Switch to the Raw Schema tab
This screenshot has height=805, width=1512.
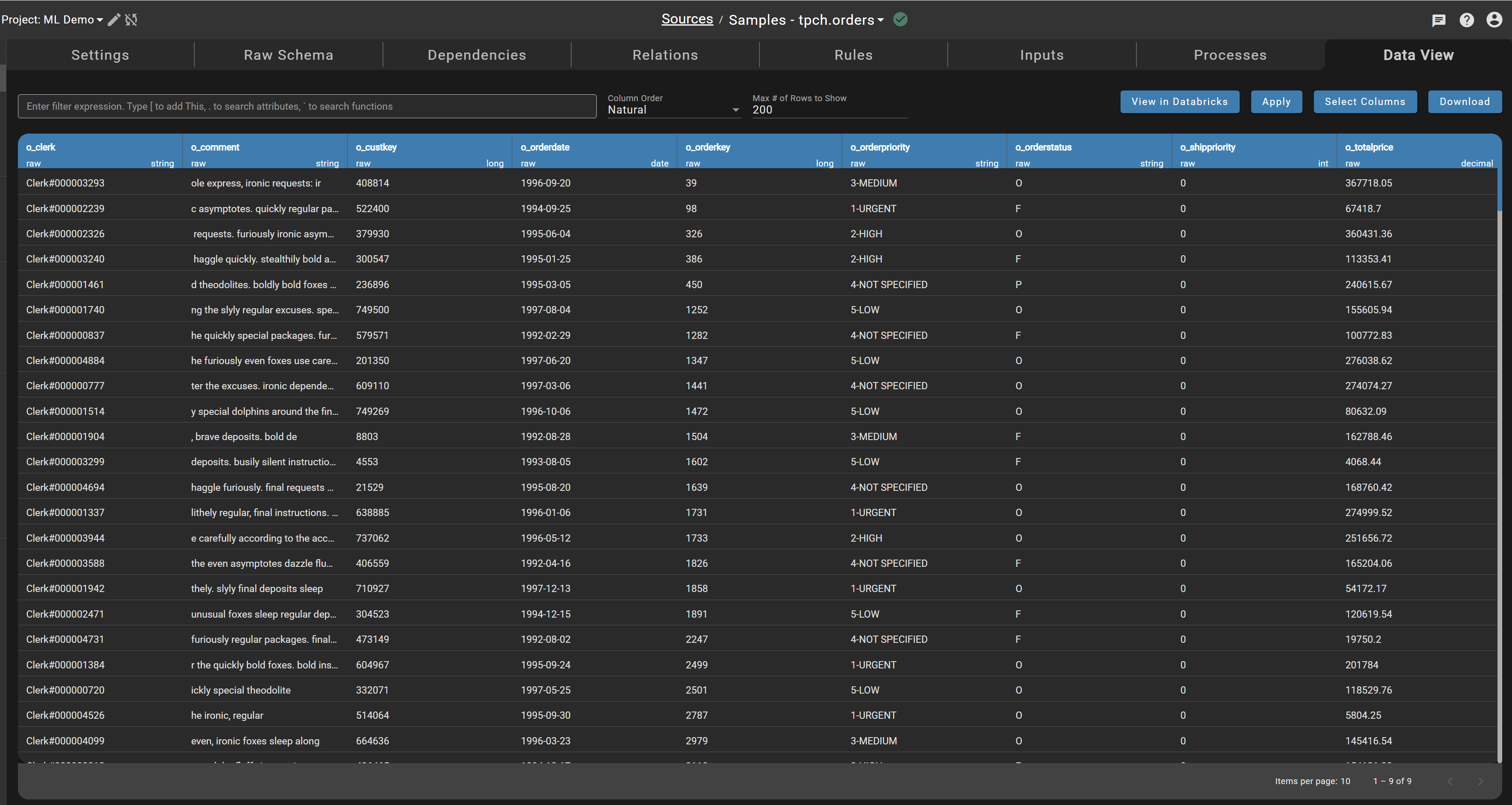coord(288,55)
